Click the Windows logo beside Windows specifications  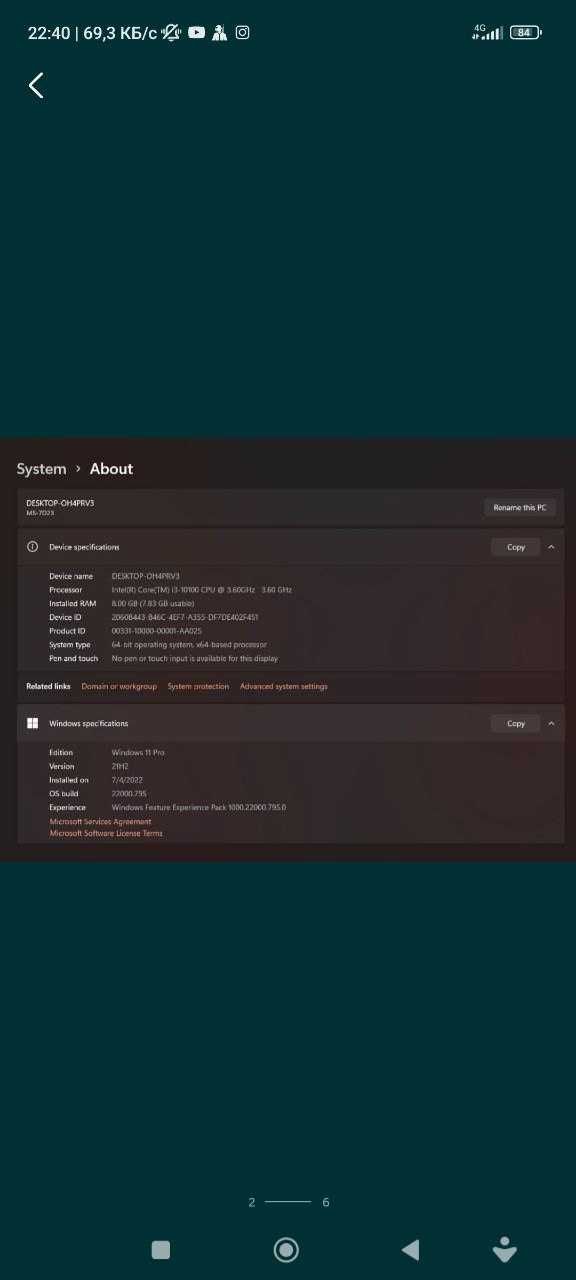[x=32, y=723]
